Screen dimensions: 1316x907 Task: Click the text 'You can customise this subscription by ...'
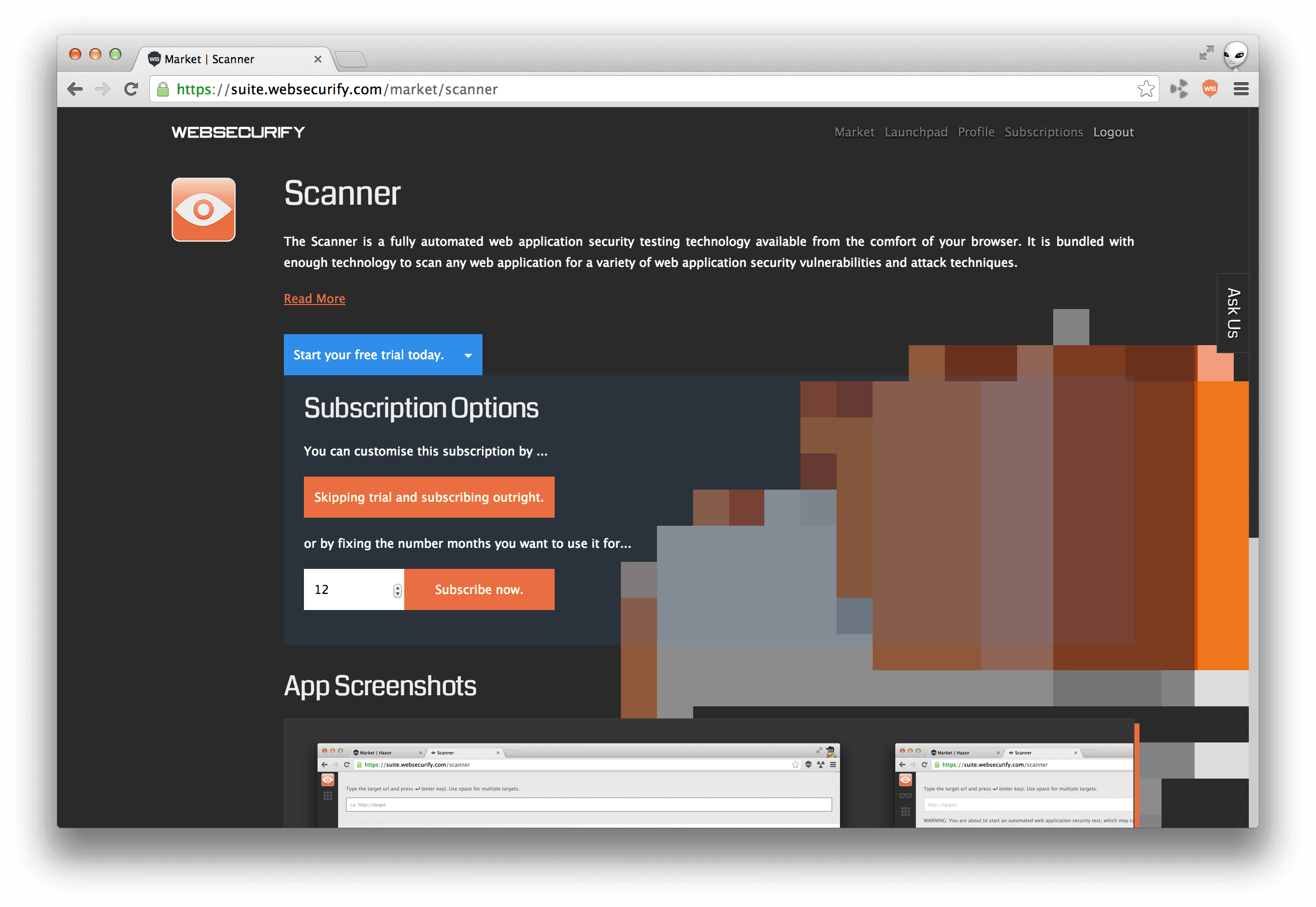[425, 451]
